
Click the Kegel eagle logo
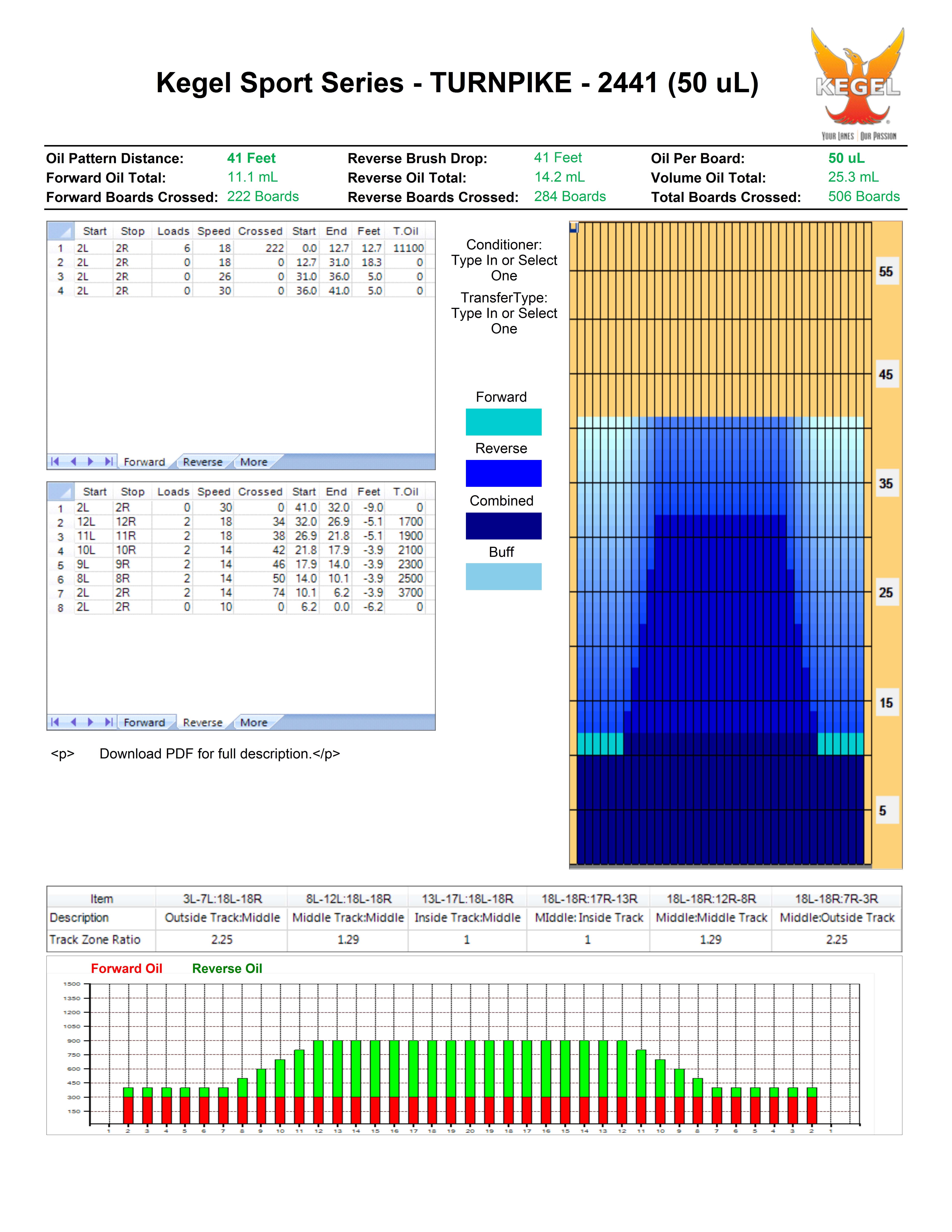tap(858, 83)
